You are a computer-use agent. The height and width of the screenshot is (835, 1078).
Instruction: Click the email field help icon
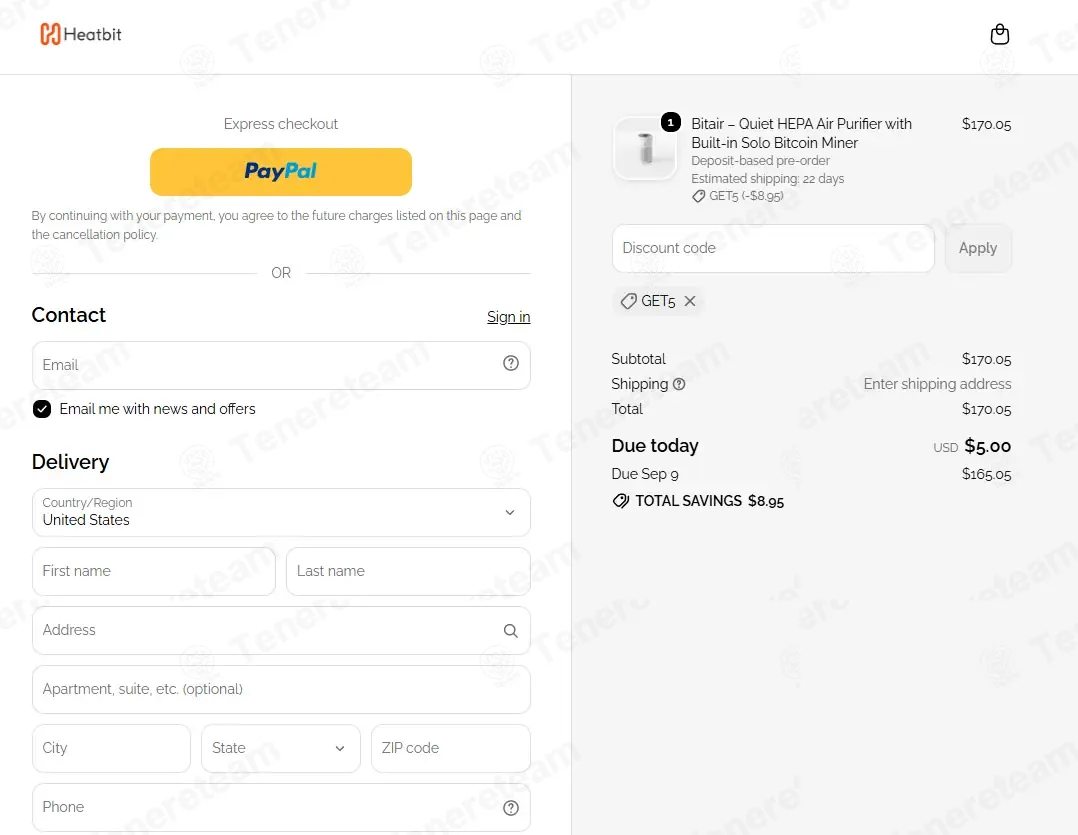point(510,364)
